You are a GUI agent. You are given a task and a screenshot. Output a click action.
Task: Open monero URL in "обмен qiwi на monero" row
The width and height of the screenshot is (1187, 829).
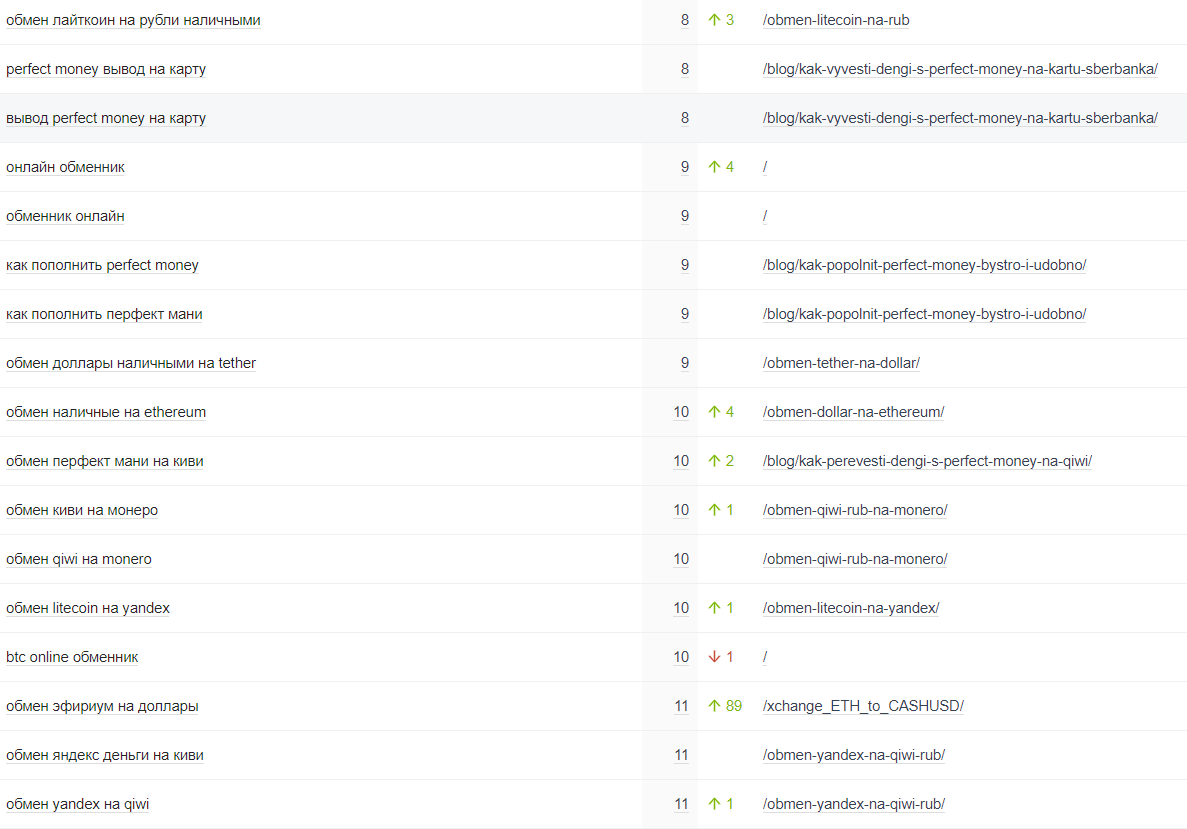click(x=855, y=559)
